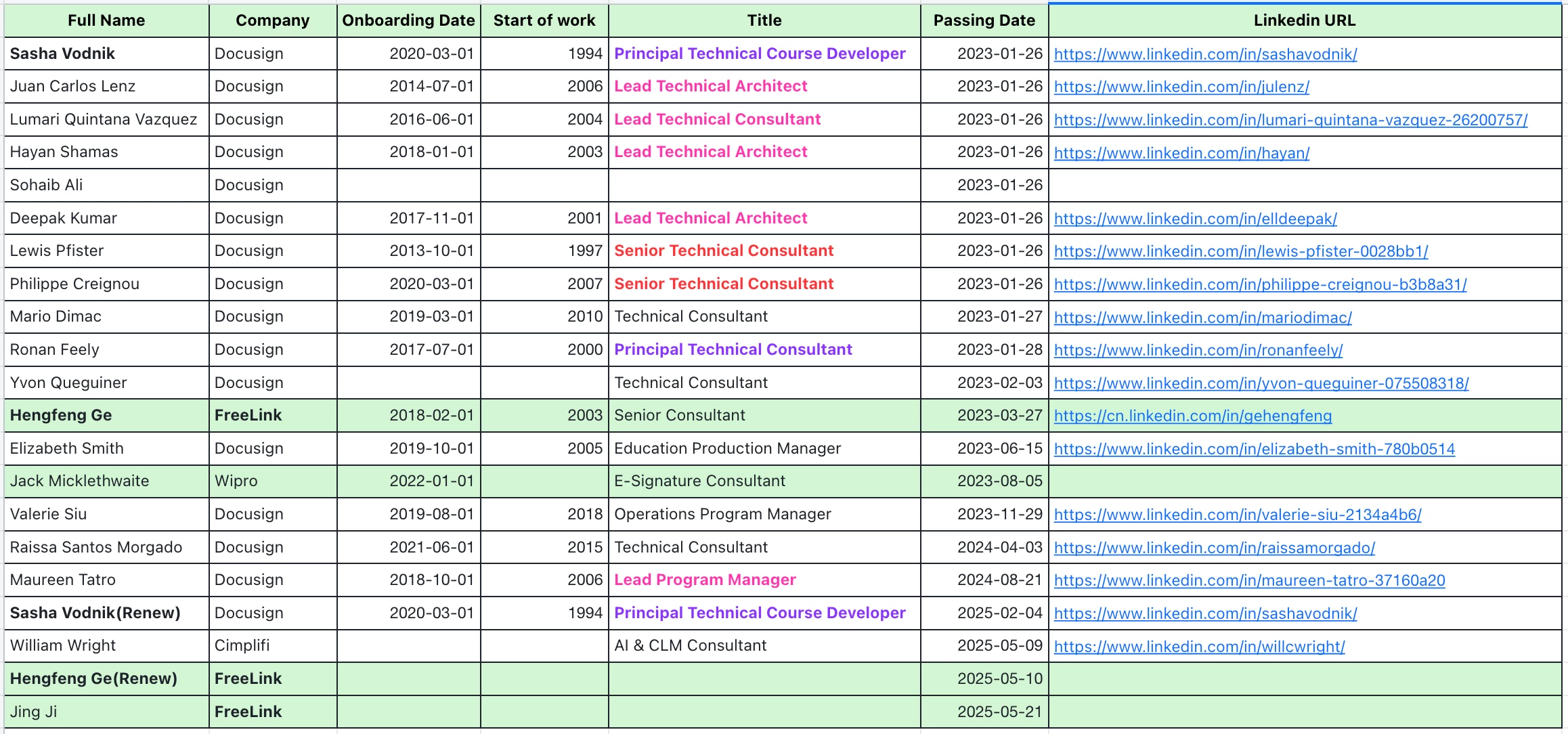The image size is (1568, 734).
Task: Select the Onboarding Date header cell
Action: point(409,20)
